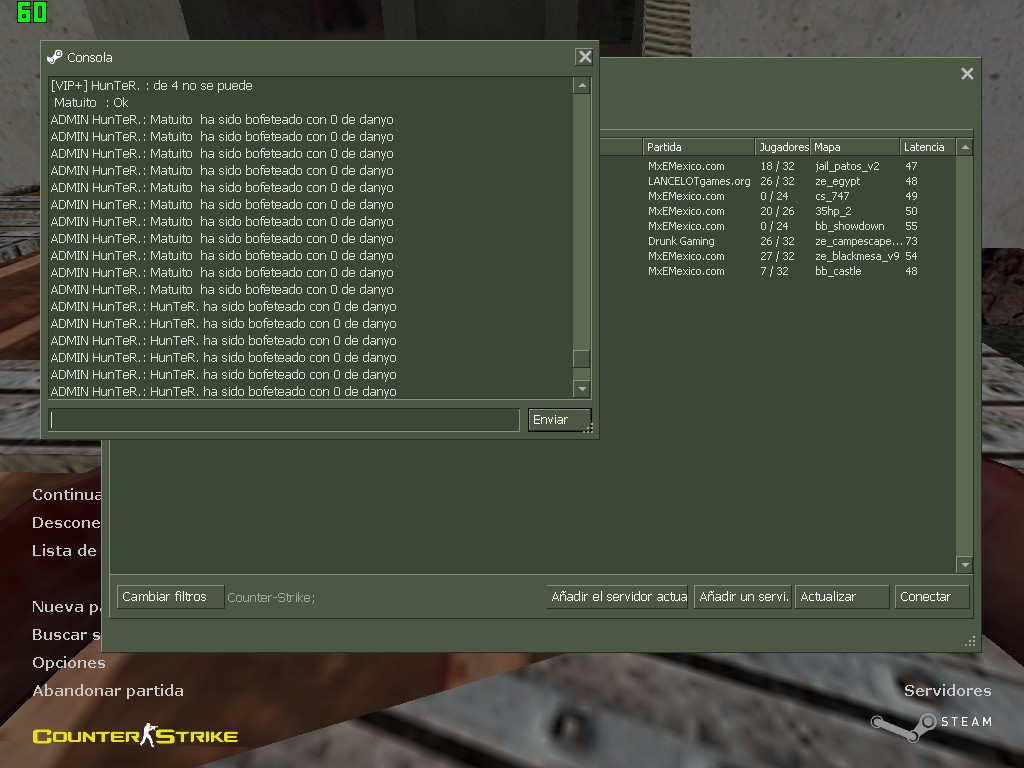1024x768 pixels.
Task: Click Desconectar in the main menu
Action: [x=67, y=523]
